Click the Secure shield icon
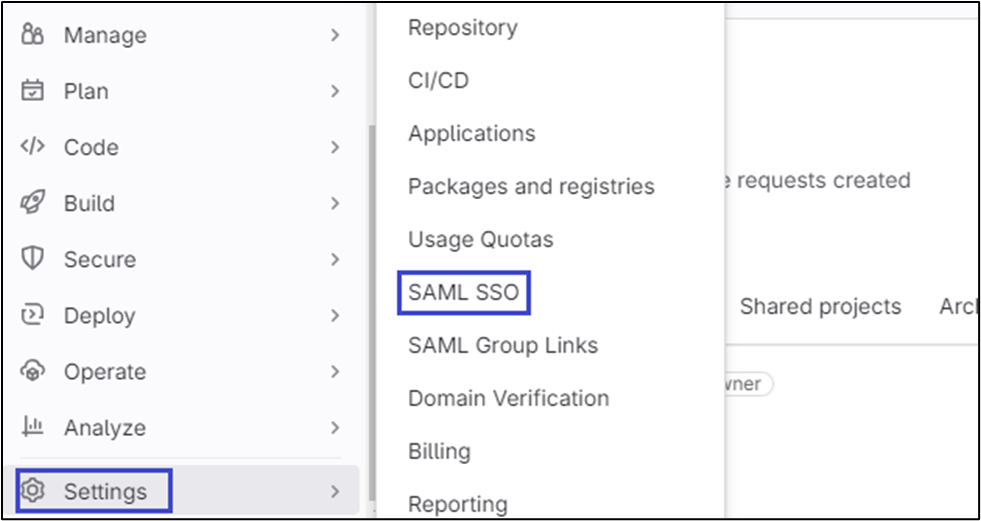 tap(33, 259)
